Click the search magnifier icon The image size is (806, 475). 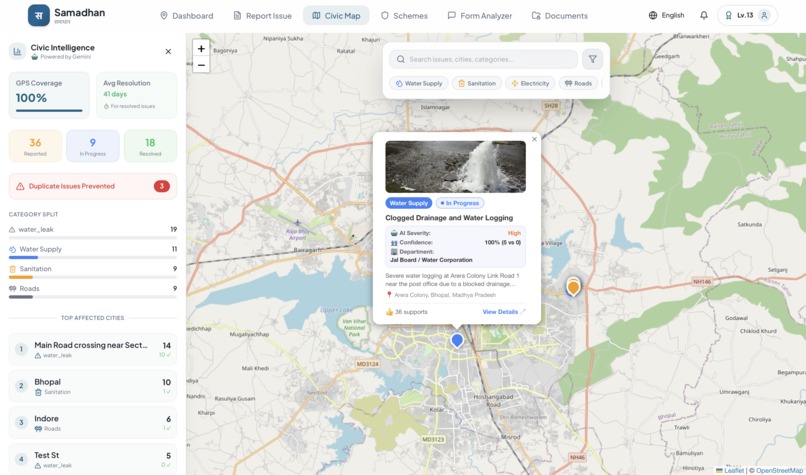tap(400, 59)
